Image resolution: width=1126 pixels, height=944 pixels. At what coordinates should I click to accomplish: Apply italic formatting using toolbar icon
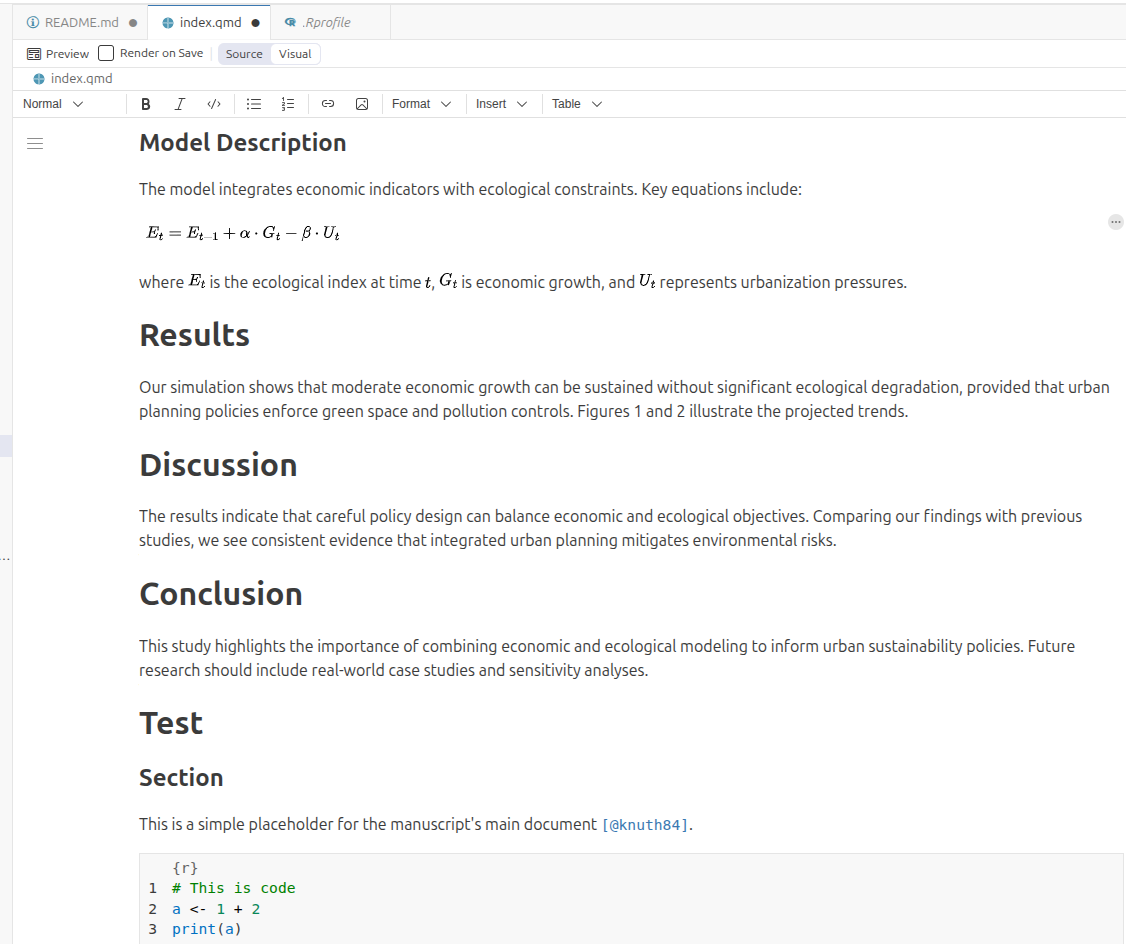(180, 104)
